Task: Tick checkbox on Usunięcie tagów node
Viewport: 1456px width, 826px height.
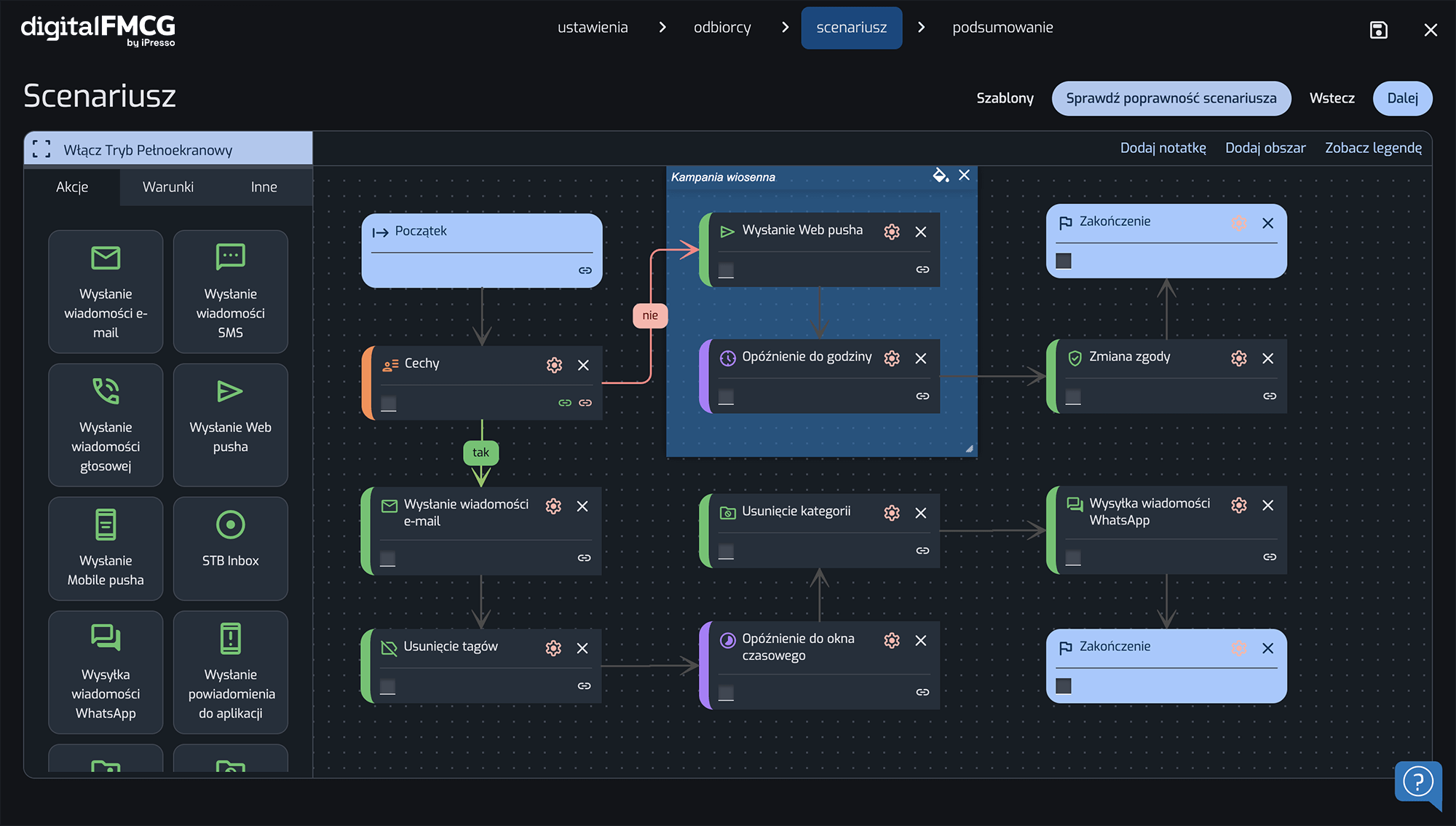Action: point(388,686)
